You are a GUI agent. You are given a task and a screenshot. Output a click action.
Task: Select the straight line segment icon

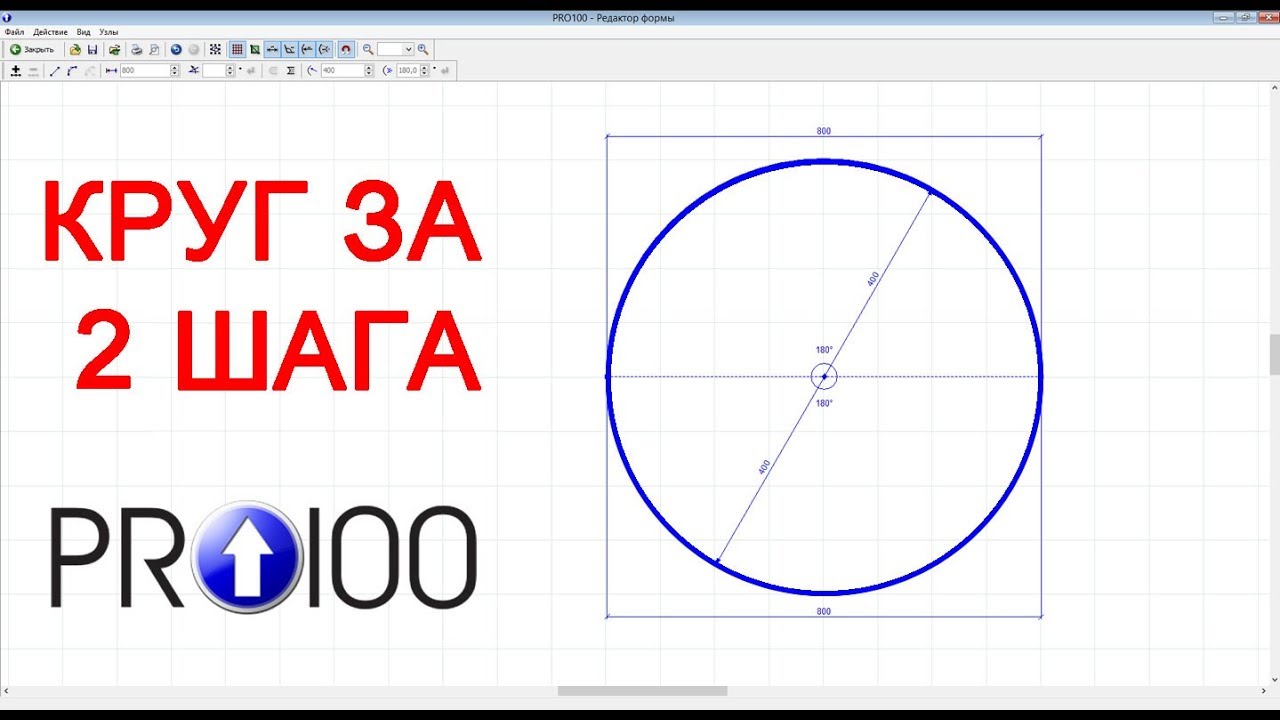point(55,71)
